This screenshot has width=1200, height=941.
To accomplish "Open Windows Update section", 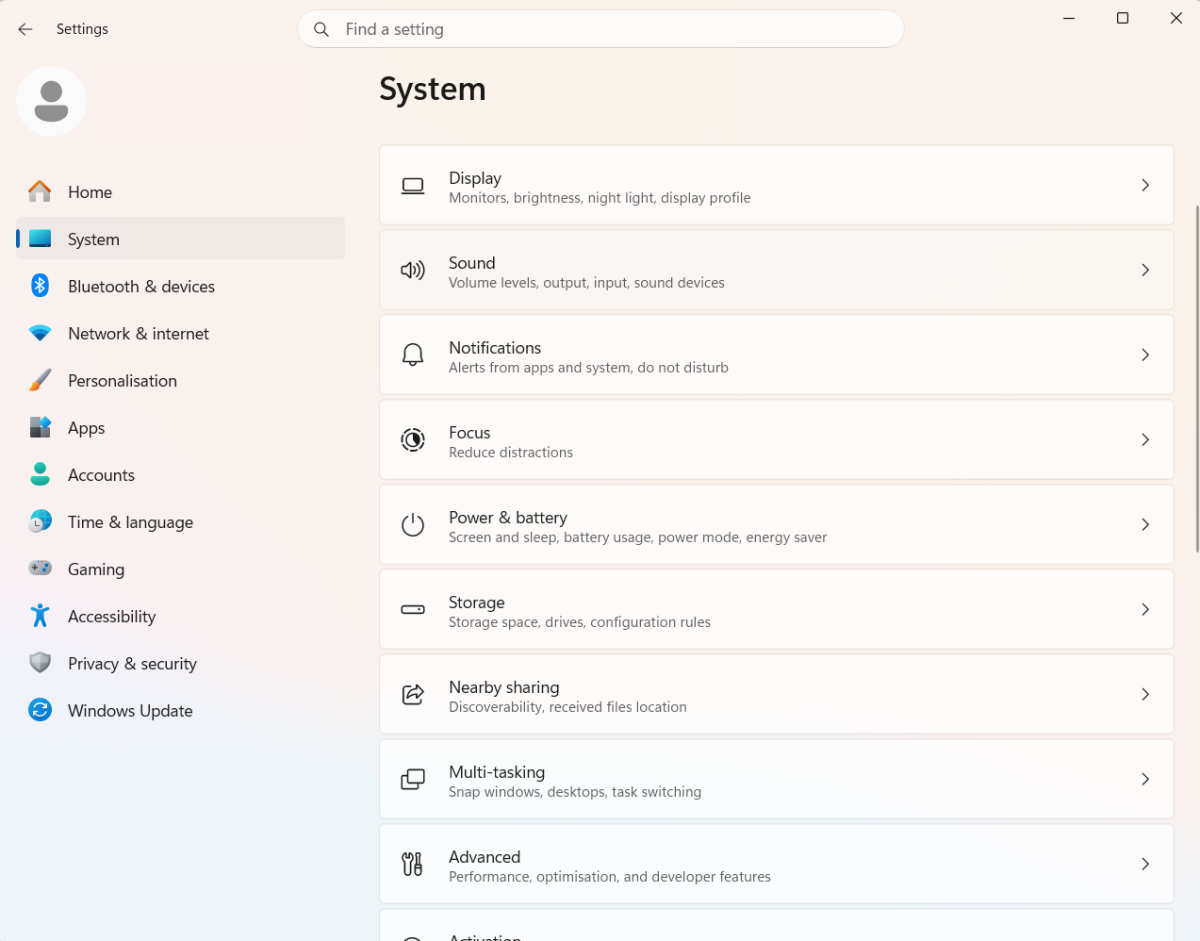I will point(180,710).
